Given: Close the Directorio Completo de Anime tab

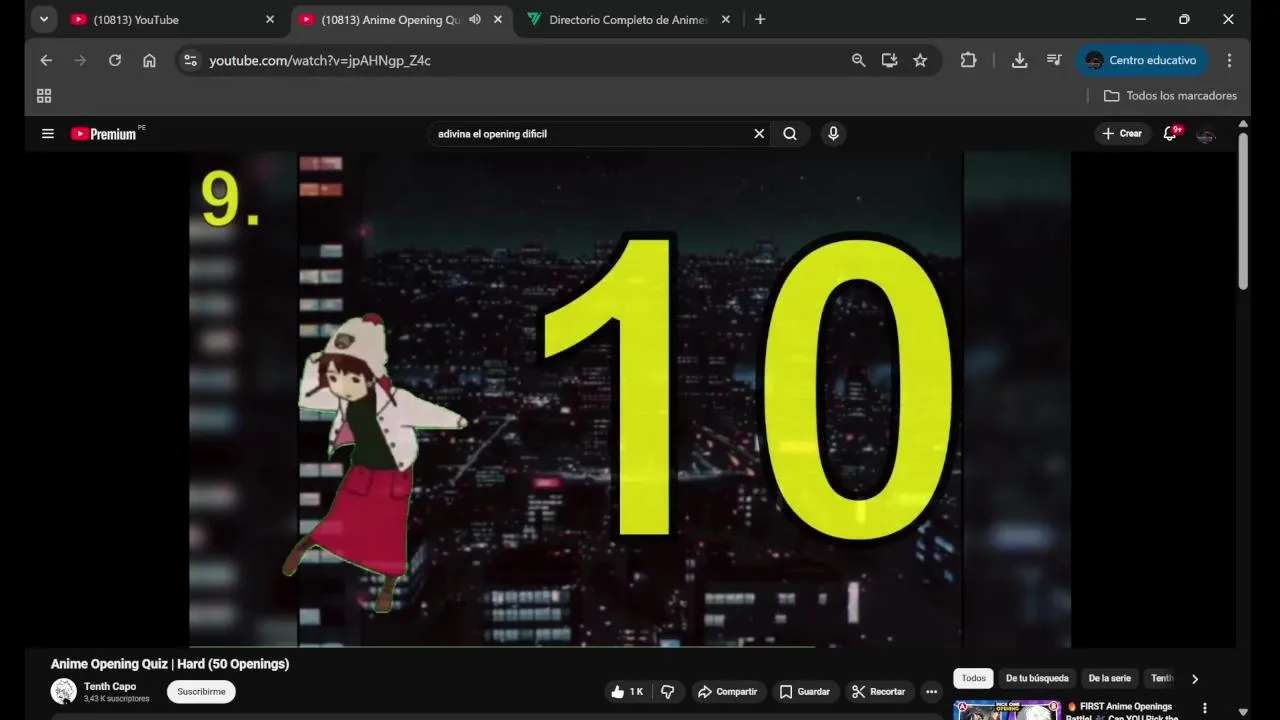Looking at the screenshot, I should coord(726,19).
